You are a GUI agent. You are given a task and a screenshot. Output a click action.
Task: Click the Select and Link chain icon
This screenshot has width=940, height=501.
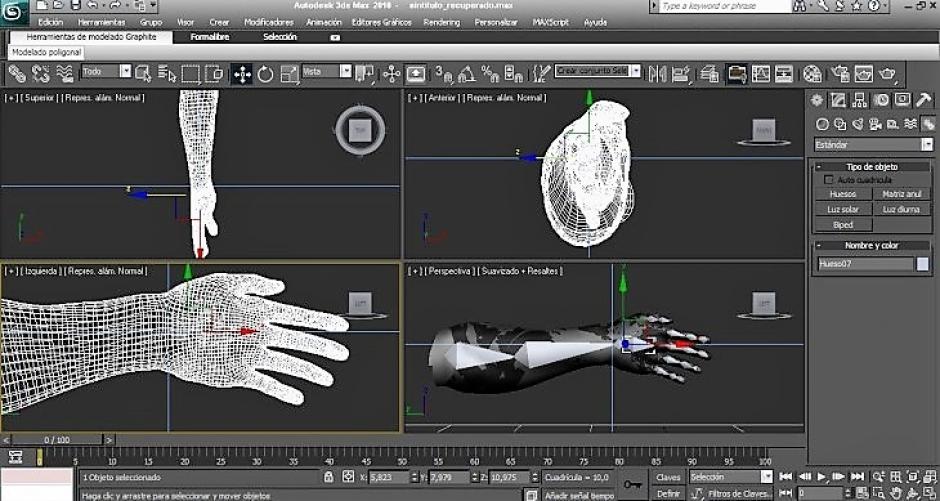pos(17,74)
